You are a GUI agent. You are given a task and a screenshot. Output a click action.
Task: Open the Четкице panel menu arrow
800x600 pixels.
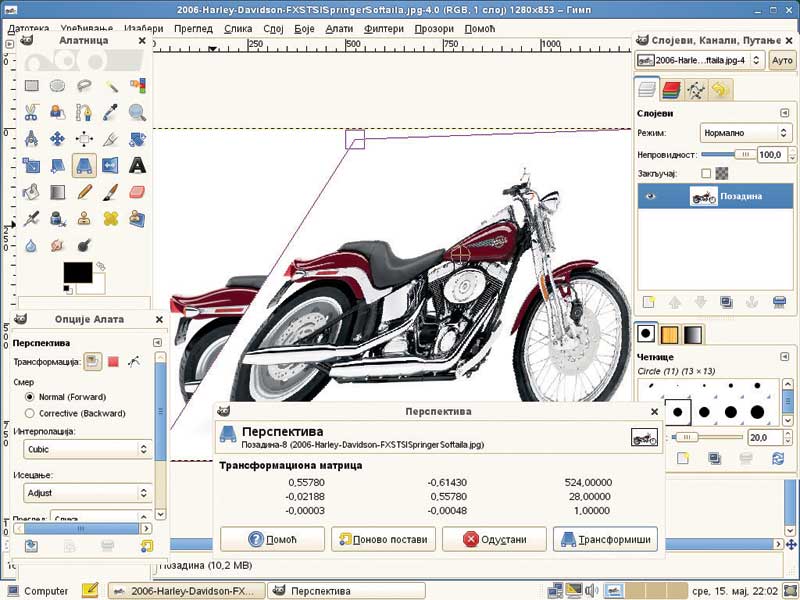coord(785,357)
